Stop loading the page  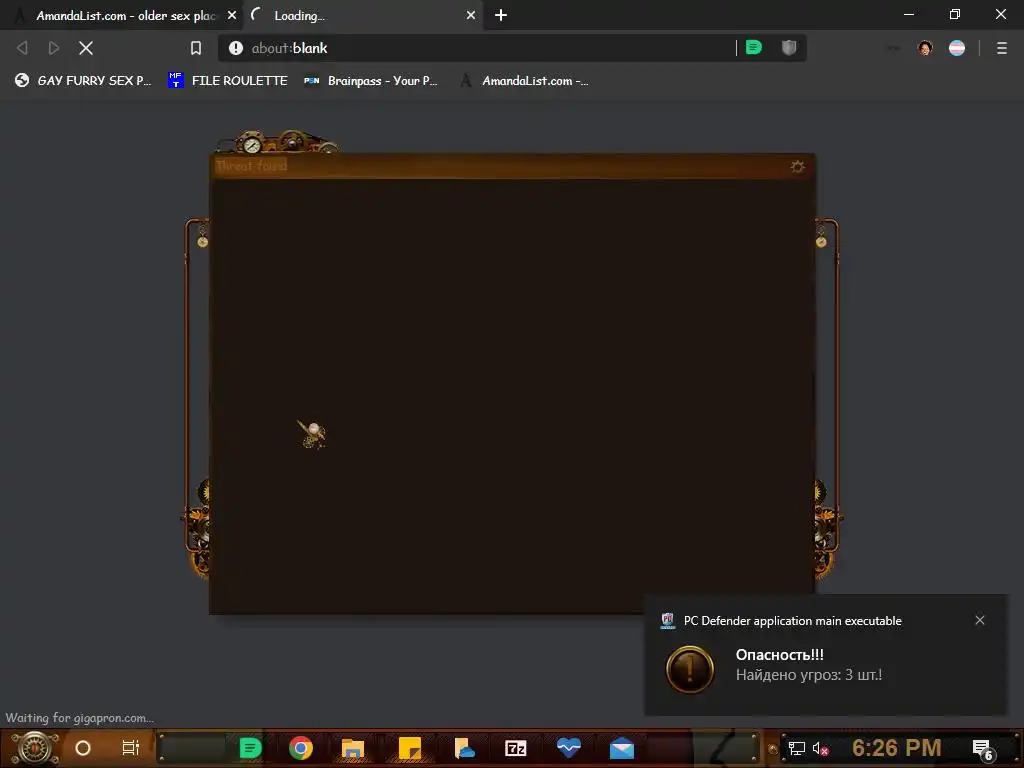tap(86, 48)
